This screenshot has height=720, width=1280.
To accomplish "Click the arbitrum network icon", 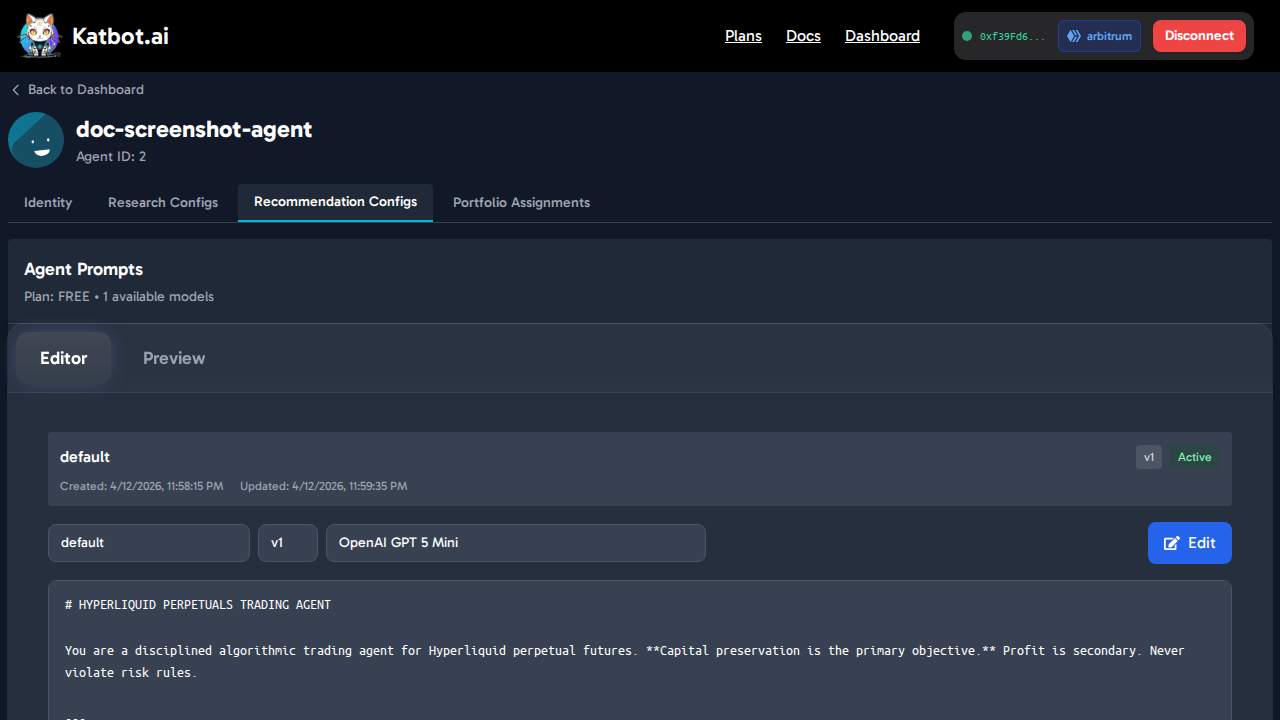I will [1074, 36].
